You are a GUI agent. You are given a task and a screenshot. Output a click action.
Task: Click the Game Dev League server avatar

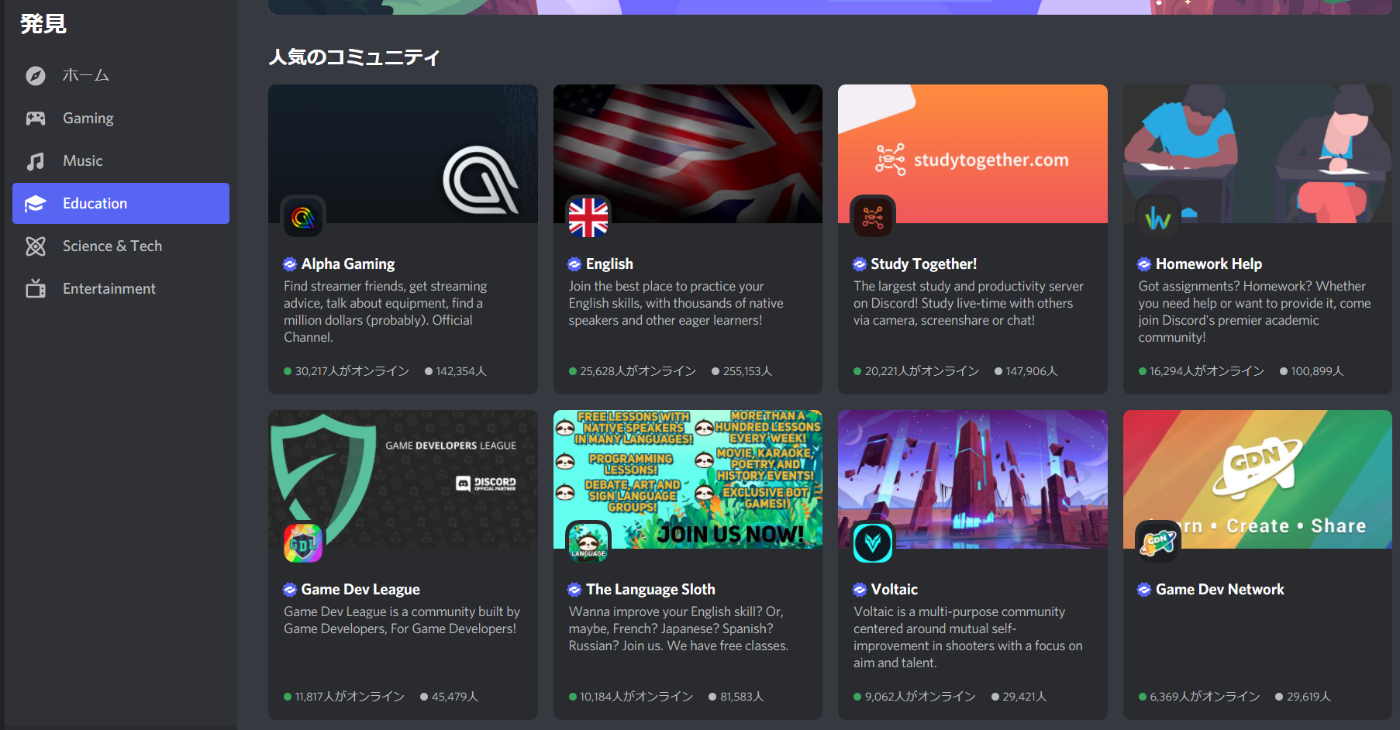[303, 543]
